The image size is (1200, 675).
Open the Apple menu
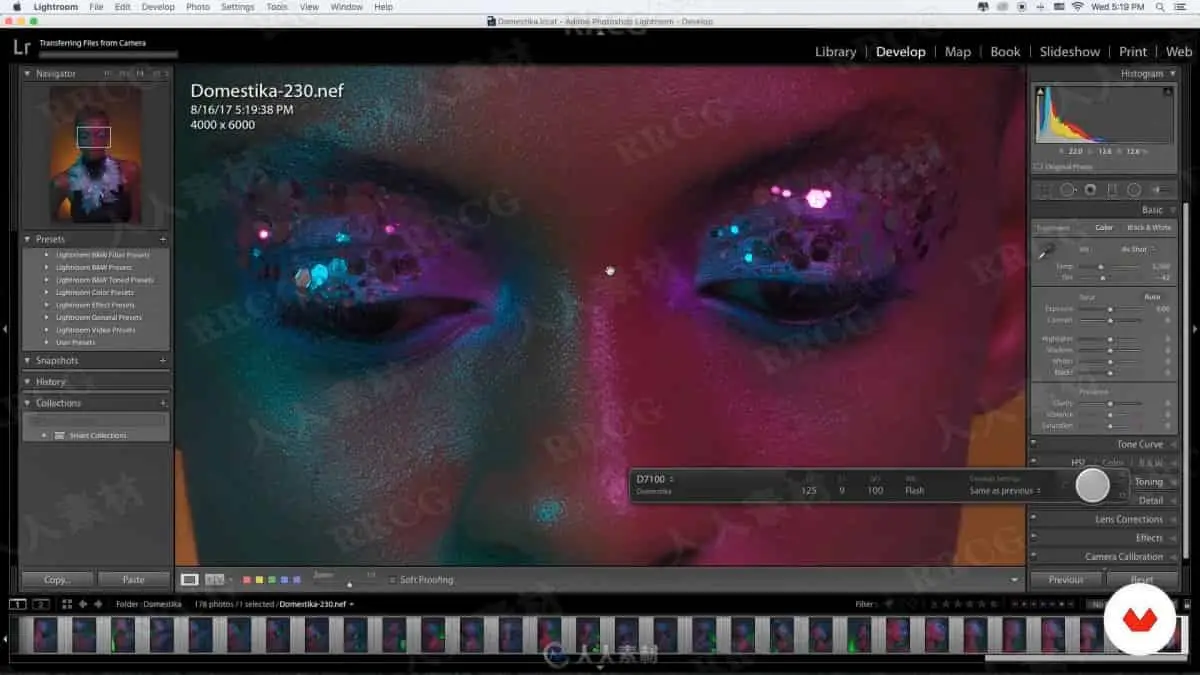16,7
